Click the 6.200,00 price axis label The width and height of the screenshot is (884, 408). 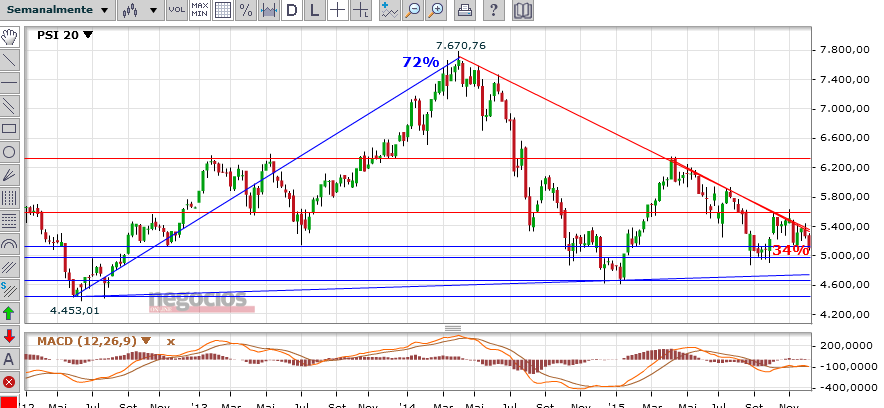click(843, 167)
